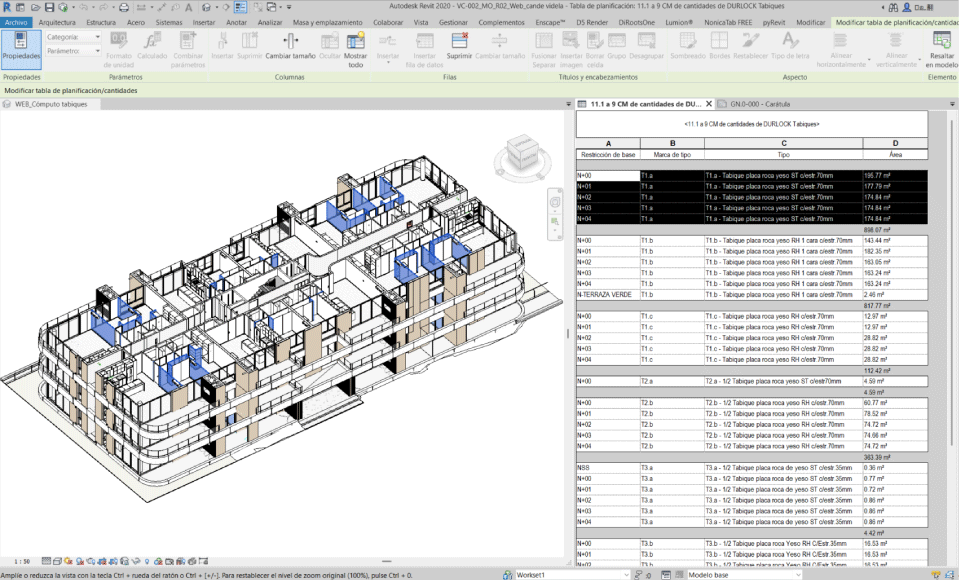The width and height of the screenshot is (959, 580).
Task: Save the project with the floppy disk icon
Action: pyautogui.click(x=50, y=7)
